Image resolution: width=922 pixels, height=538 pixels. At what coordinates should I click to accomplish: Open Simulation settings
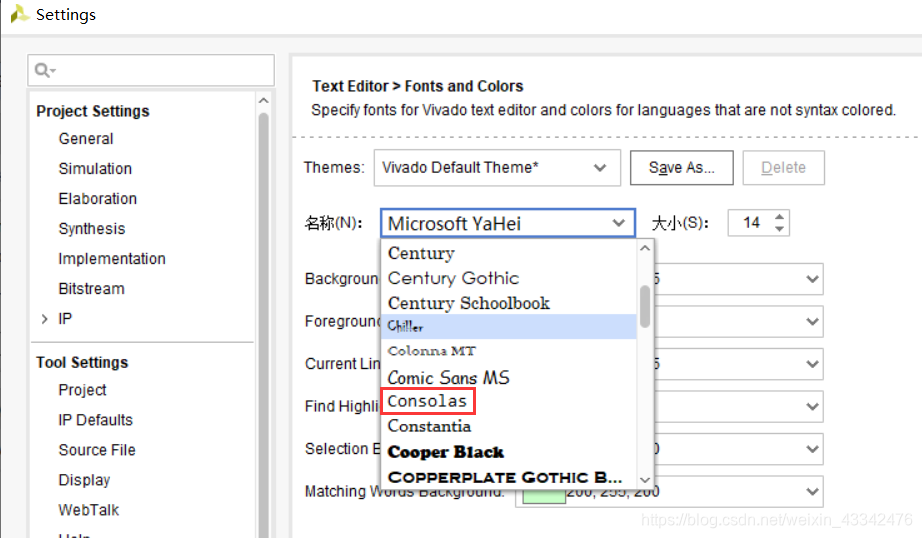[95, 169]
